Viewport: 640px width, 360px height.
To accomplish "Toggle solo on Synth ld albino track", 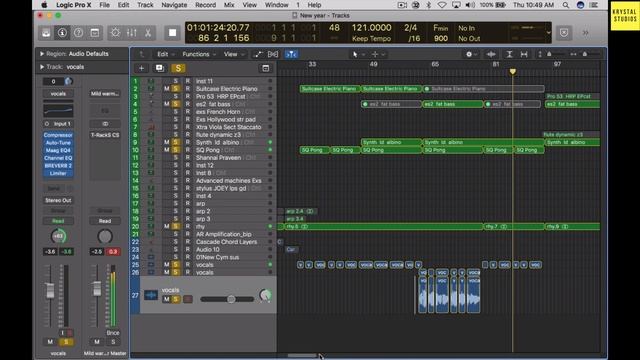I will [x=176, y=142].
